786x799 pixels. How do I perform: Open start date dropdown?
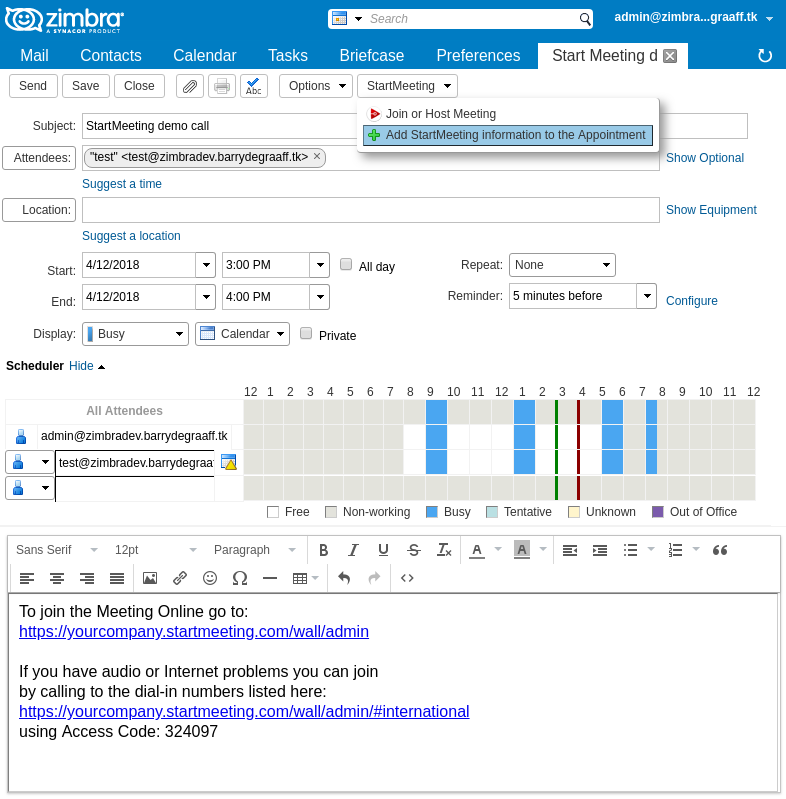click(206, 265)
